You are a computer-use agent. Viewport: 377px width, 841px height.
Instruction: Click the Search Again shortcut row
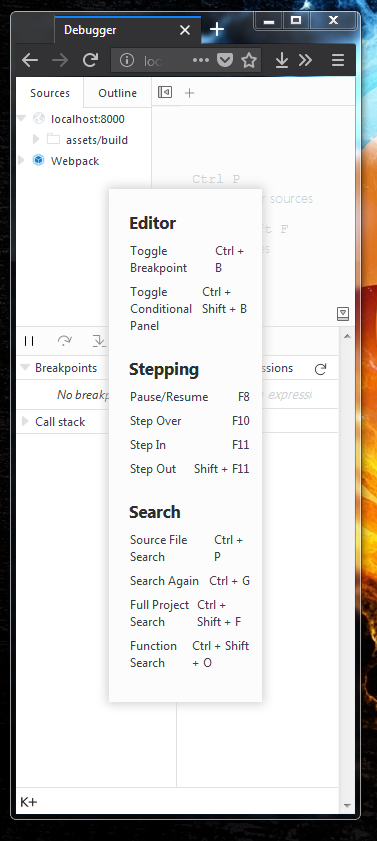(190, 581)
